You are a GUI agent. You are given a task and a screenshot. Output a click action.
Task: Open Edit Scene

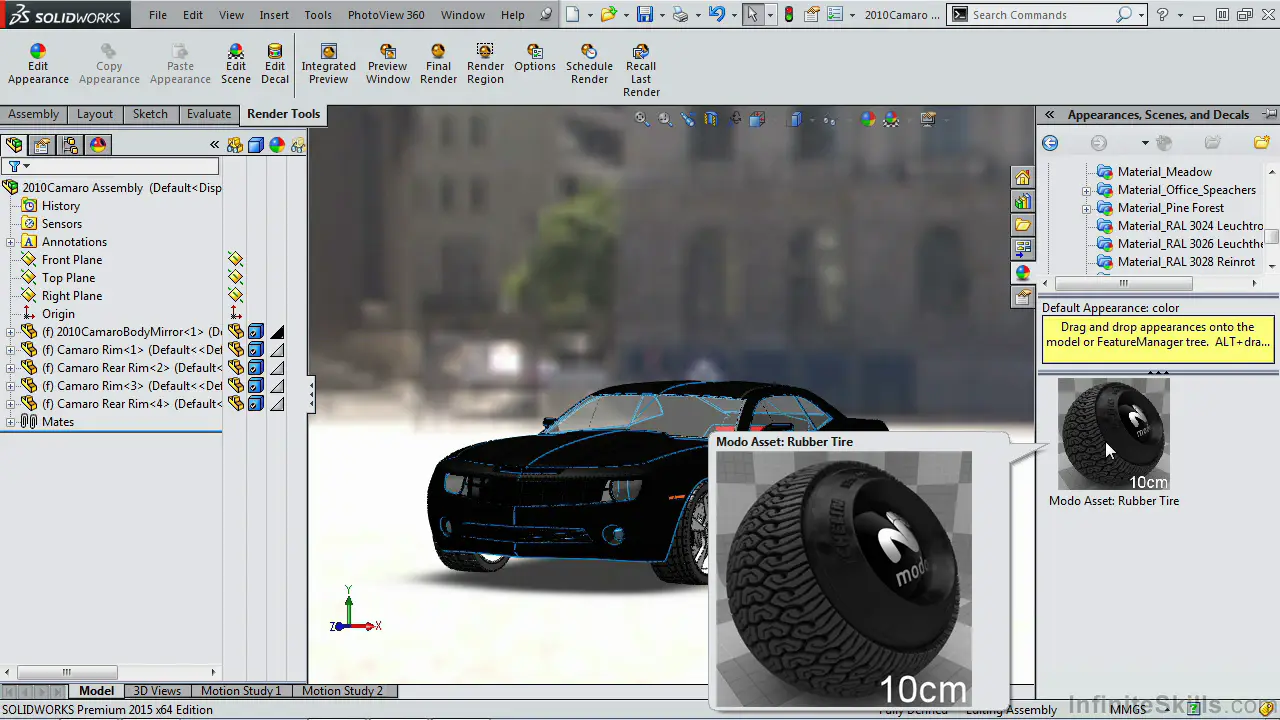tap(236, 65)
